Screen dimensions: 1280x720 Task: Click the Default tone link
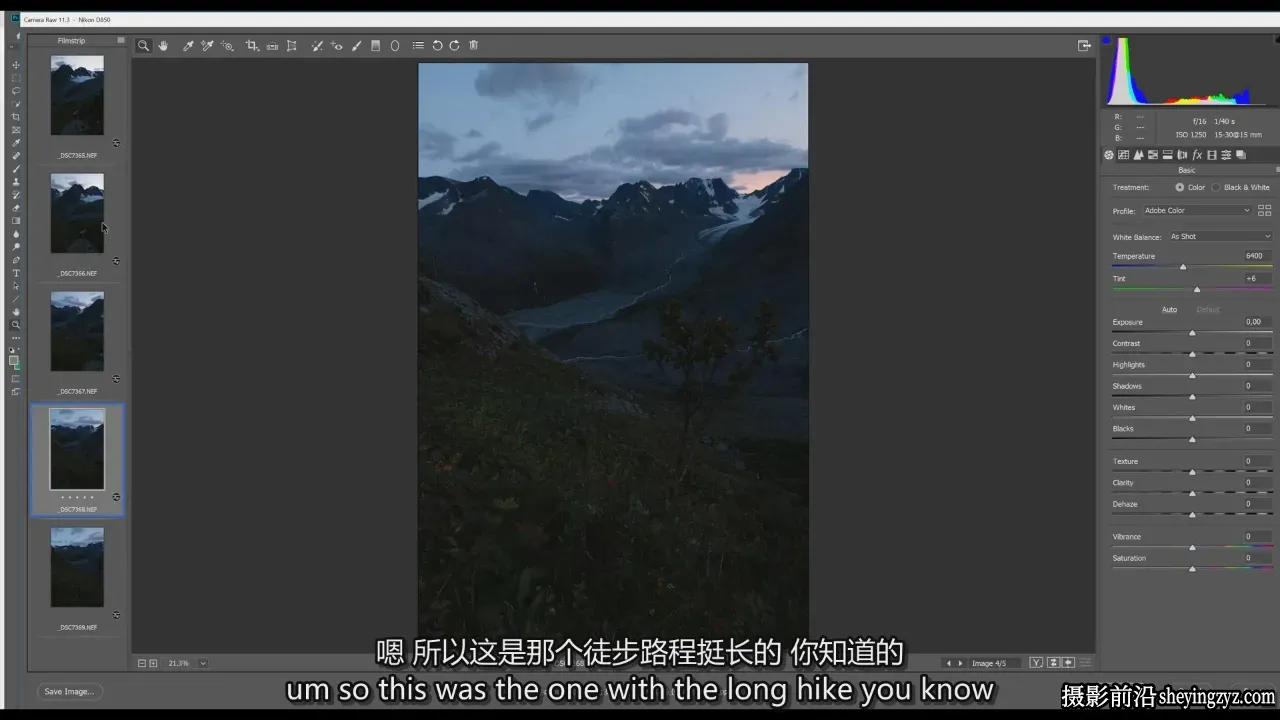point(1208,310)
